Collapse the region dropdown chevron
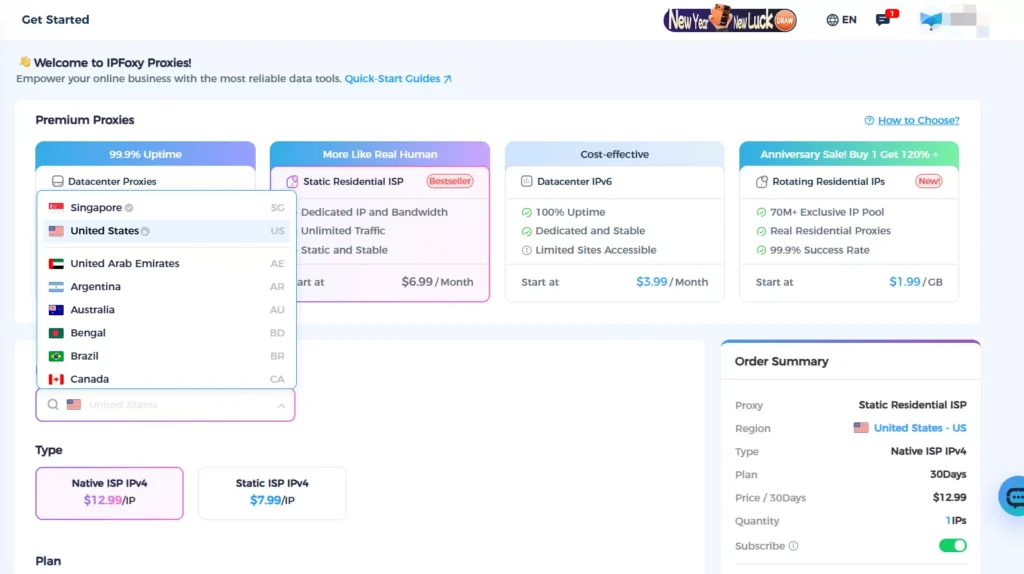 coord(281,405)
